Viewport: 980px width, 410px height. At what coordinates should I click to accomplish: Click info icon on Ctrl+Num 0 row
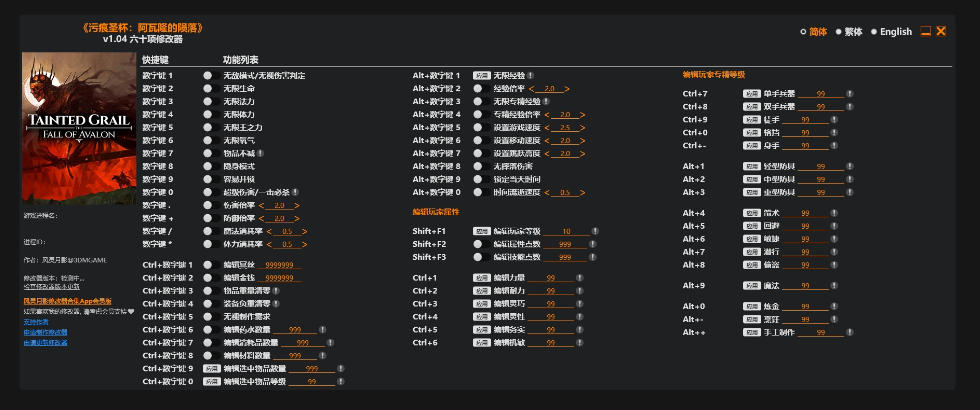pos(341,381)
